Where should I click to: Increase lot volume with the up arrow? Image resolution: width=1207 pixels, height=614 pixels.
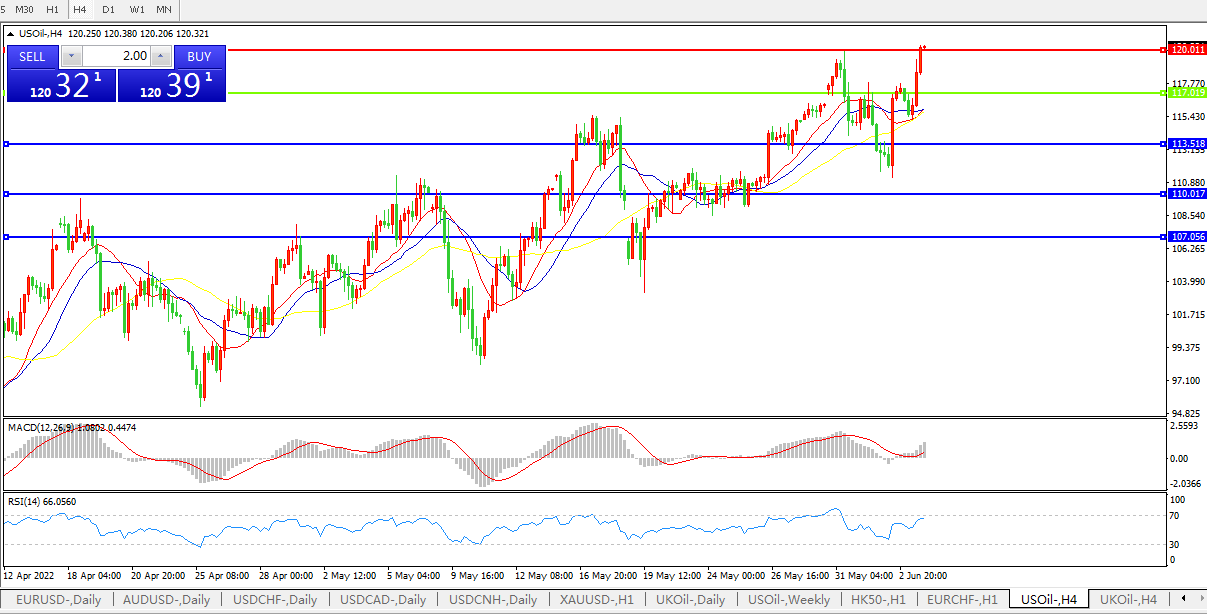(160, 56)
